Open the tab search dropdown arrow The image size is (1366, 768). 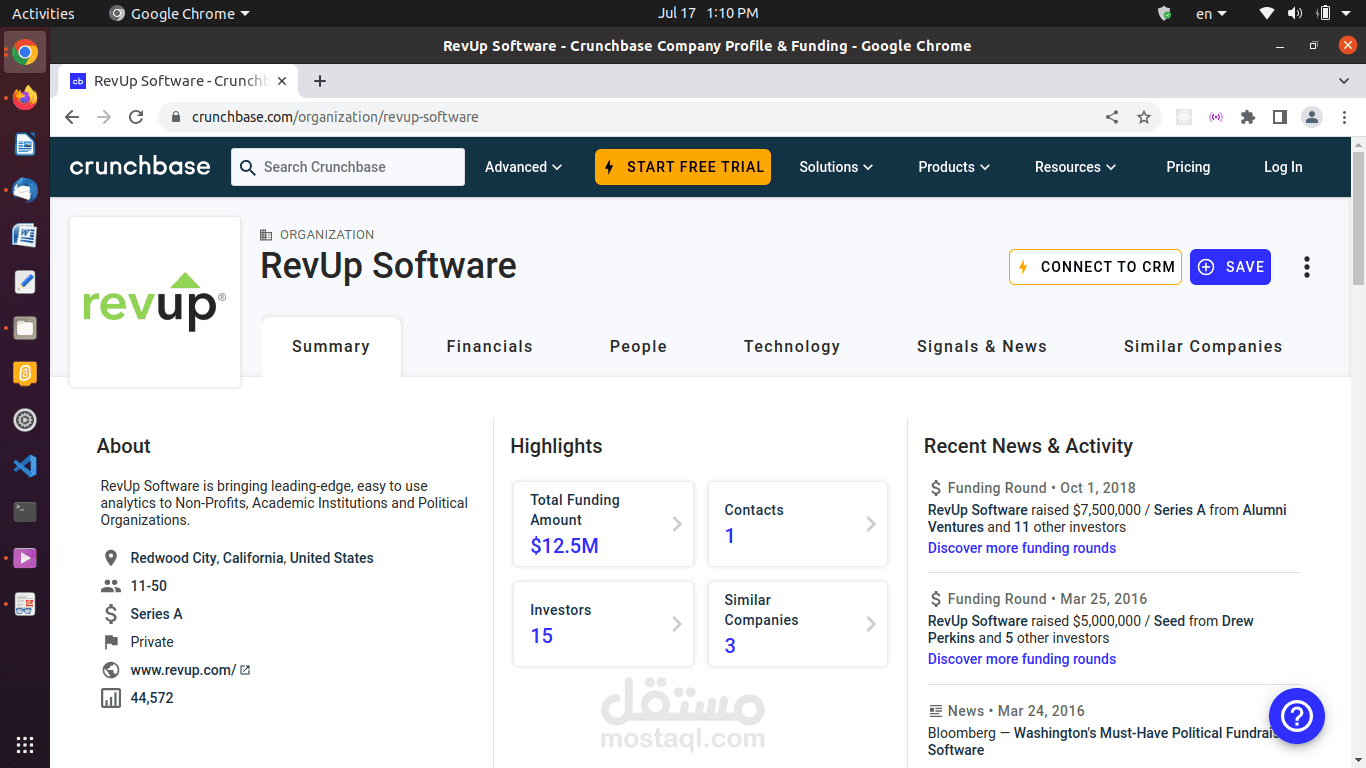pyautogui.click(x=1344, y=81)
